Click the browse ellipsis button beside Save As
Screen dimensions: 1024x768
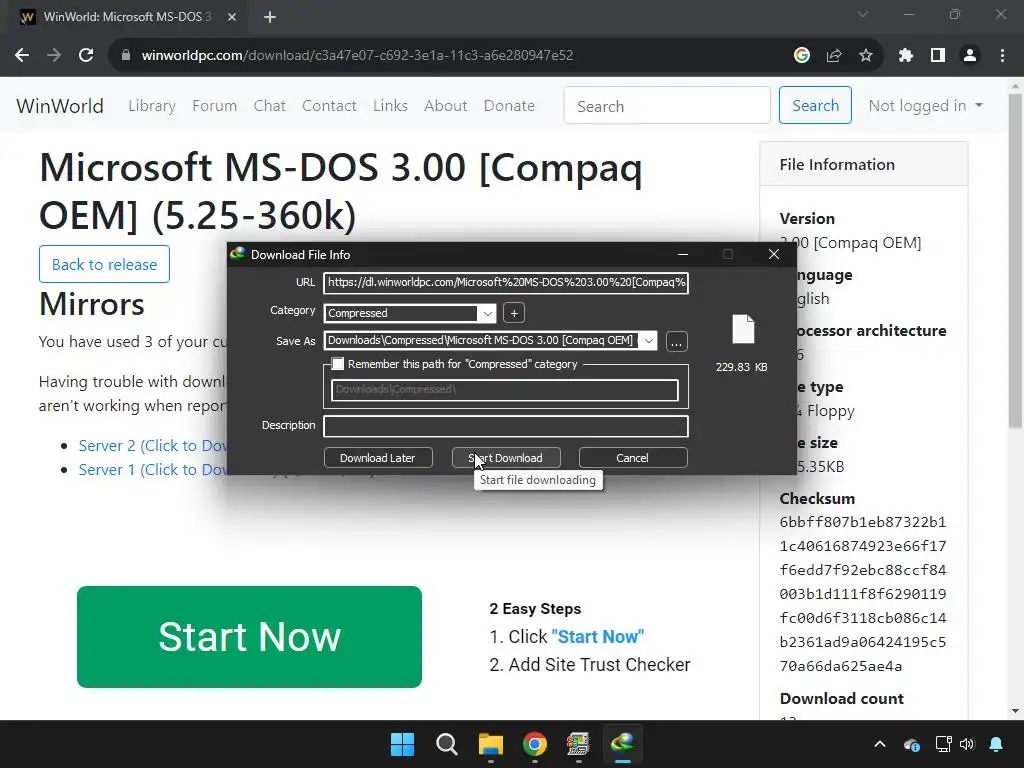pos(677,342)
